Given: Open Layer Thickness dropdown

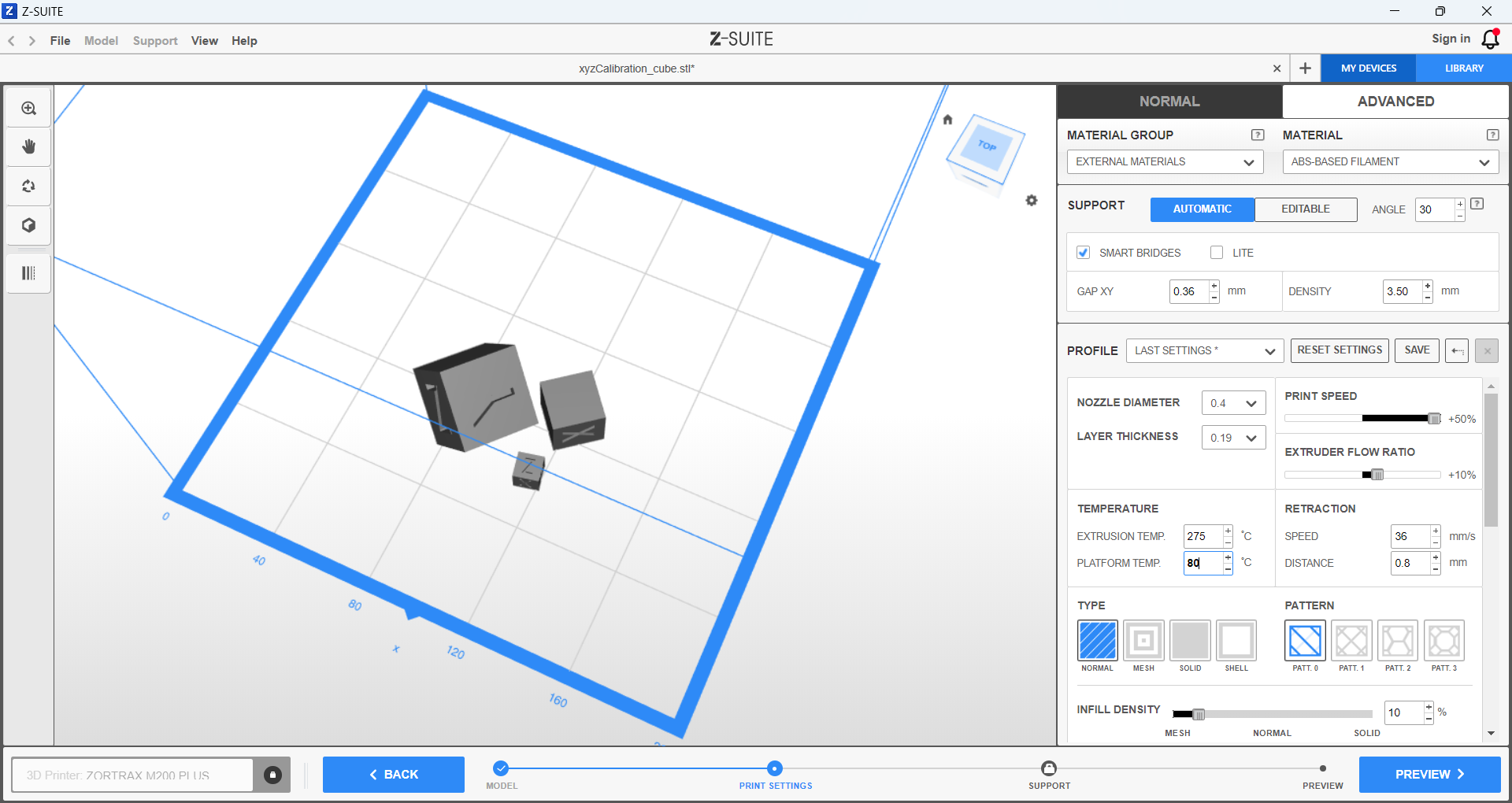Looking at the screenshot, I should coord(1233,438).
